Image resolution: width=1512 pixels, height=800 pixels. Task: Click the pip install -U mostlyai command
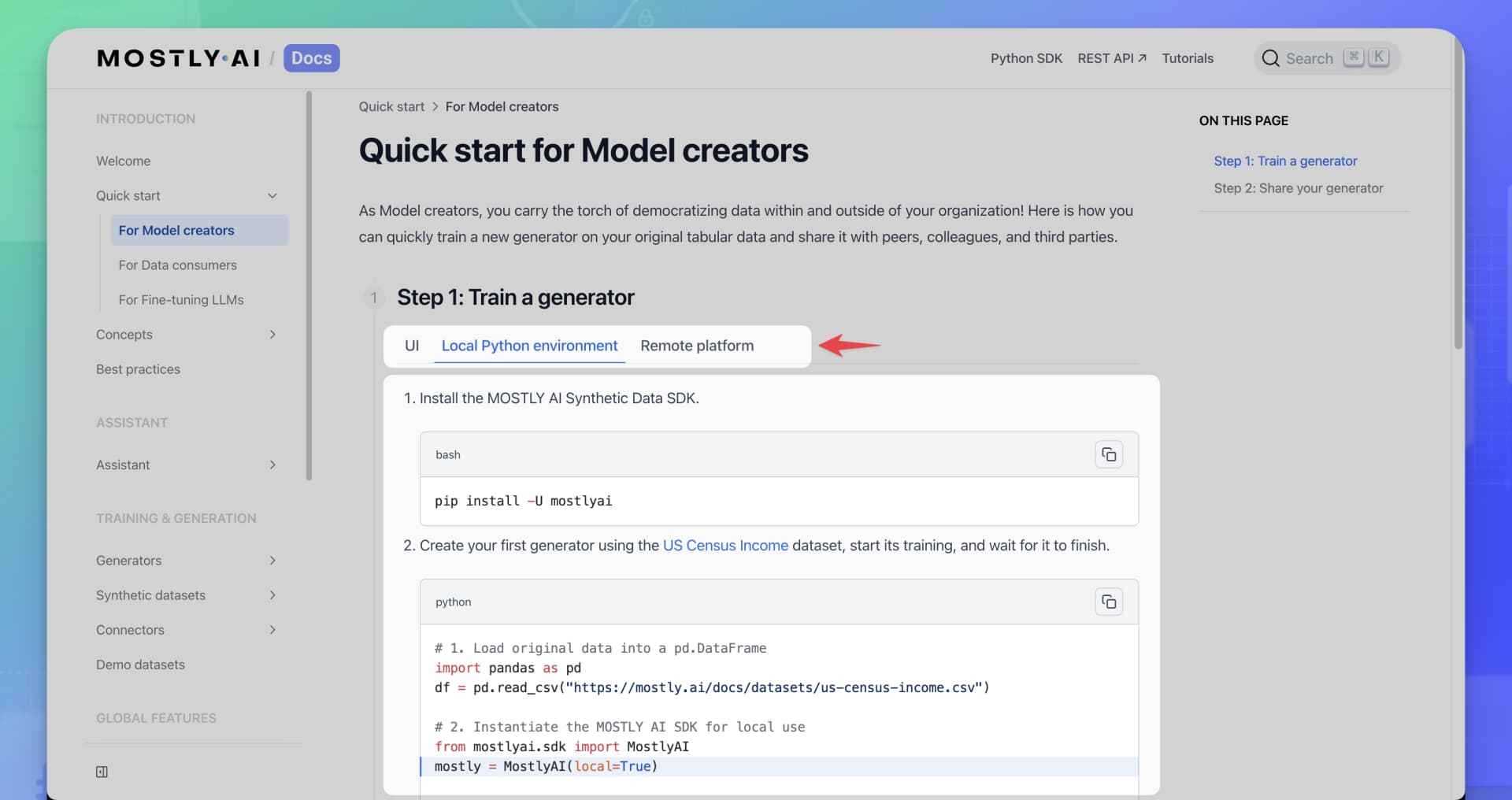523,501
